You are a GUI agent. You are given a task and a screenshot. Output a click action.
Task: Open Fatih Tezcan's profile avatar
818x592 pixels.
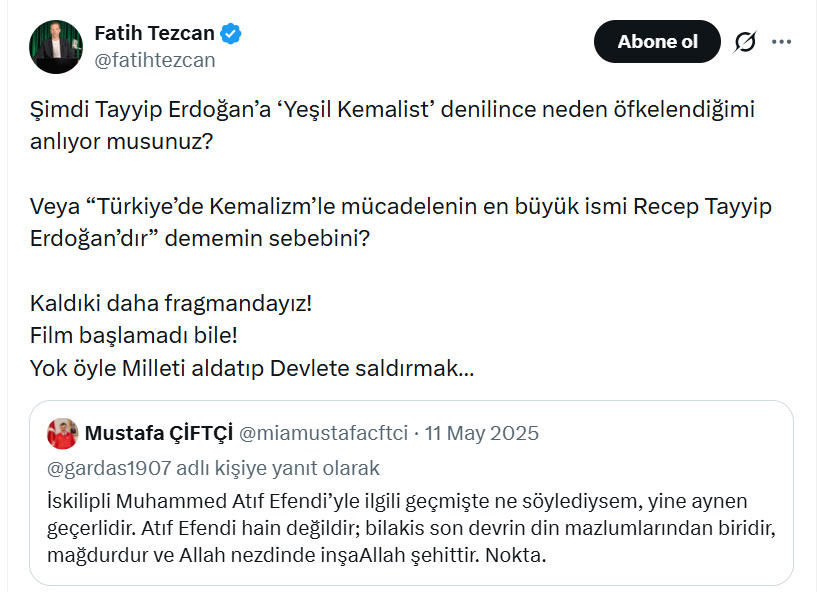55,47
